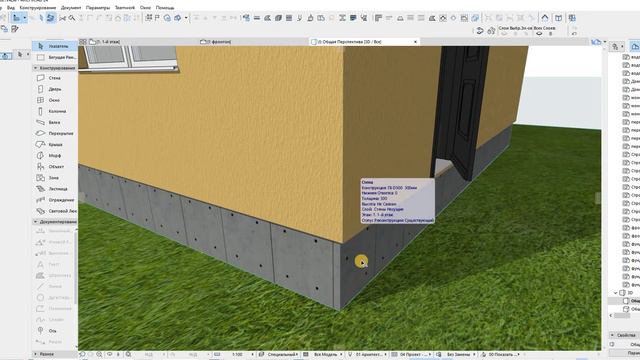Expand the Свойства panel at right

click(x=612, y=335)
